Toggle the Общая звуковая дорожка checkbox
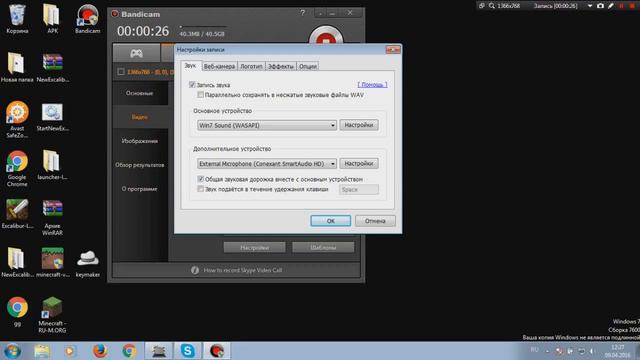The height and width of the screenshot is (360, 640). pos(200,179)
